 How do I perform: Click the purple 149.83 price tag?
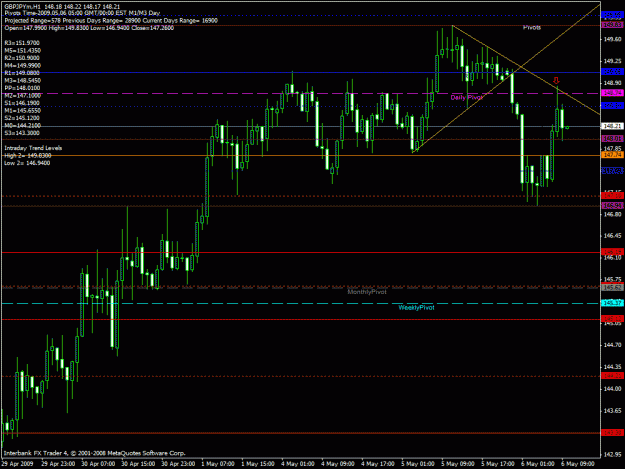coord(612,25)
